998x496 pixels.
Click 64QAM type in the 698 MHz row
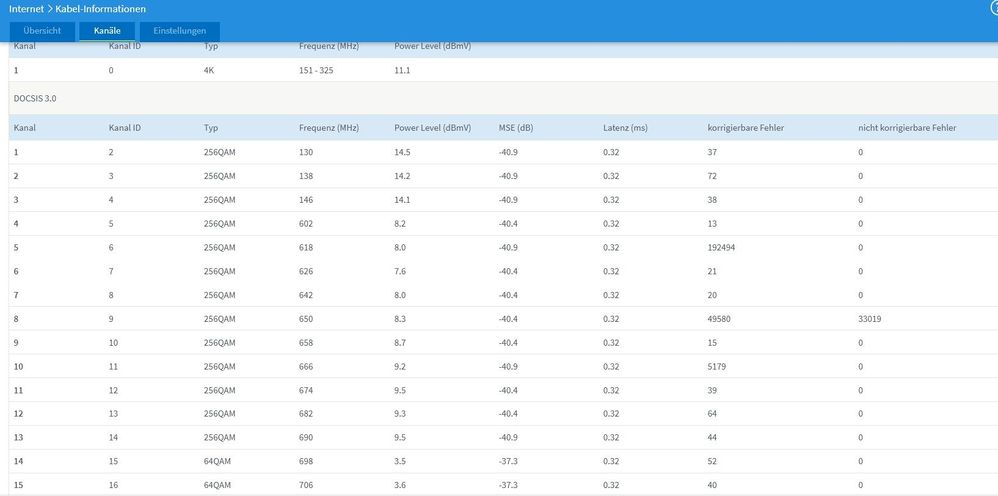tap(217, 461)
